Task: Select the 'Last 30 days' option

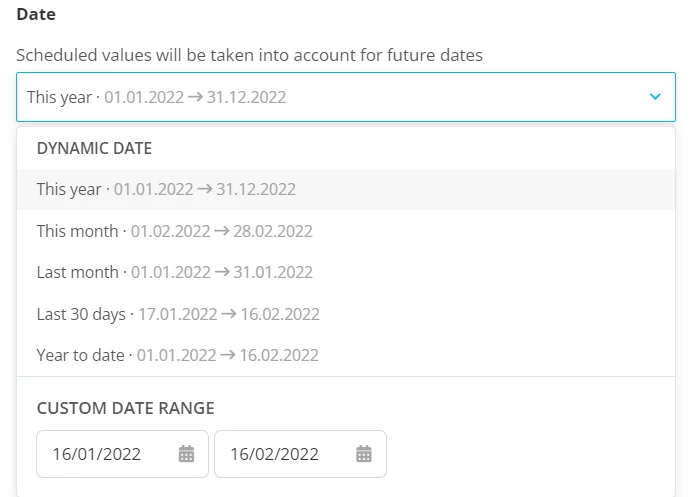Action: click(x=346, y=314)
